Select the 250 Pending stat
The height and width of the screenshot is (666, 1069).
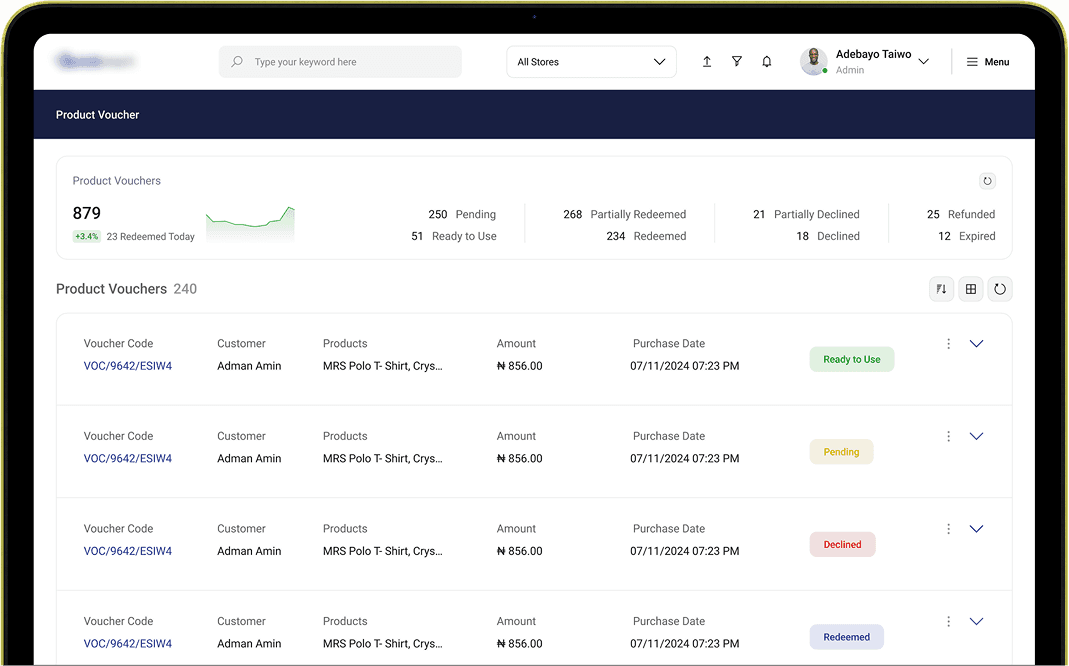(462, 214)
